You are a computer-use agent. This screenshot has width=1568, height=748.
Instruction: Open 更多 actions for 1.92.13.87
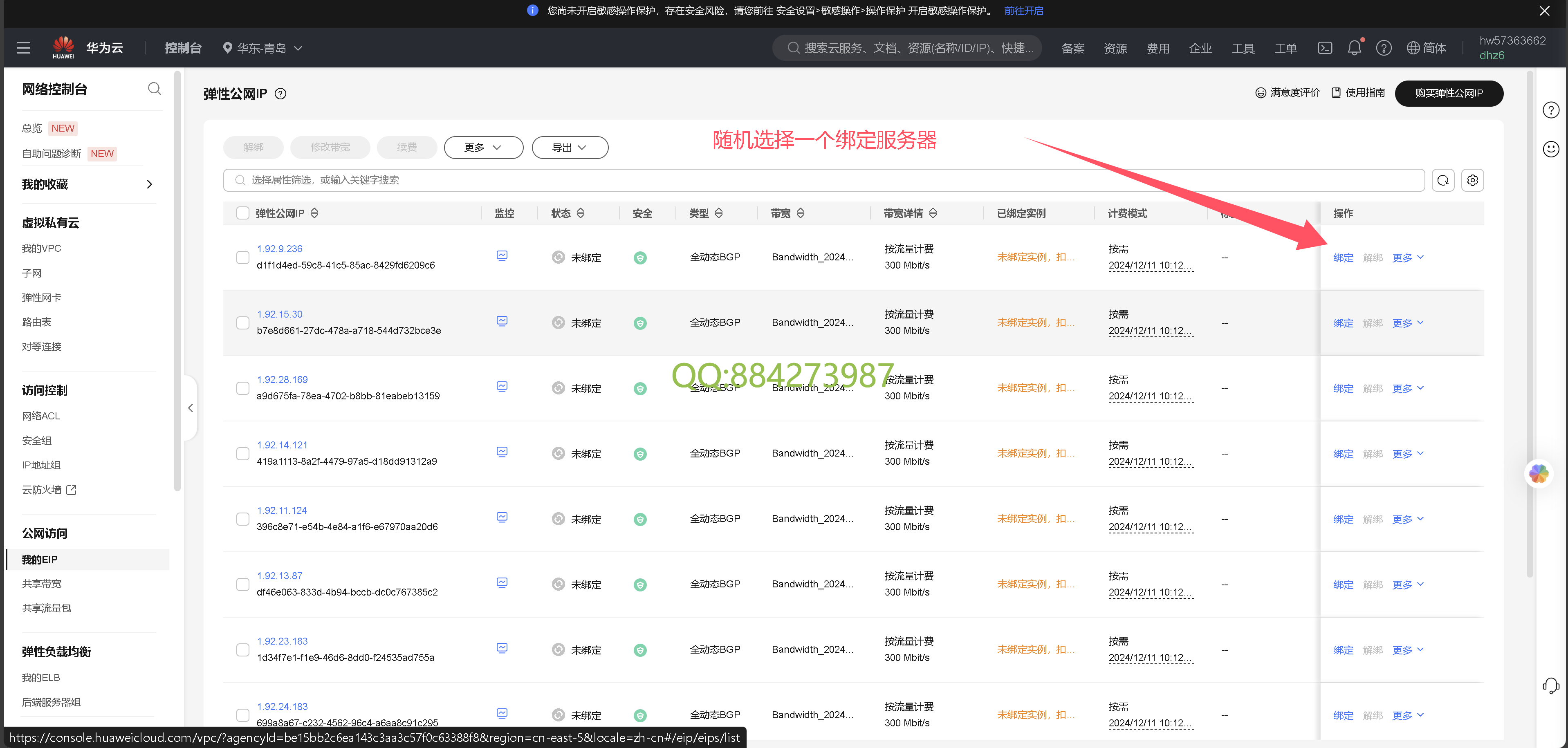[1407, 584]
